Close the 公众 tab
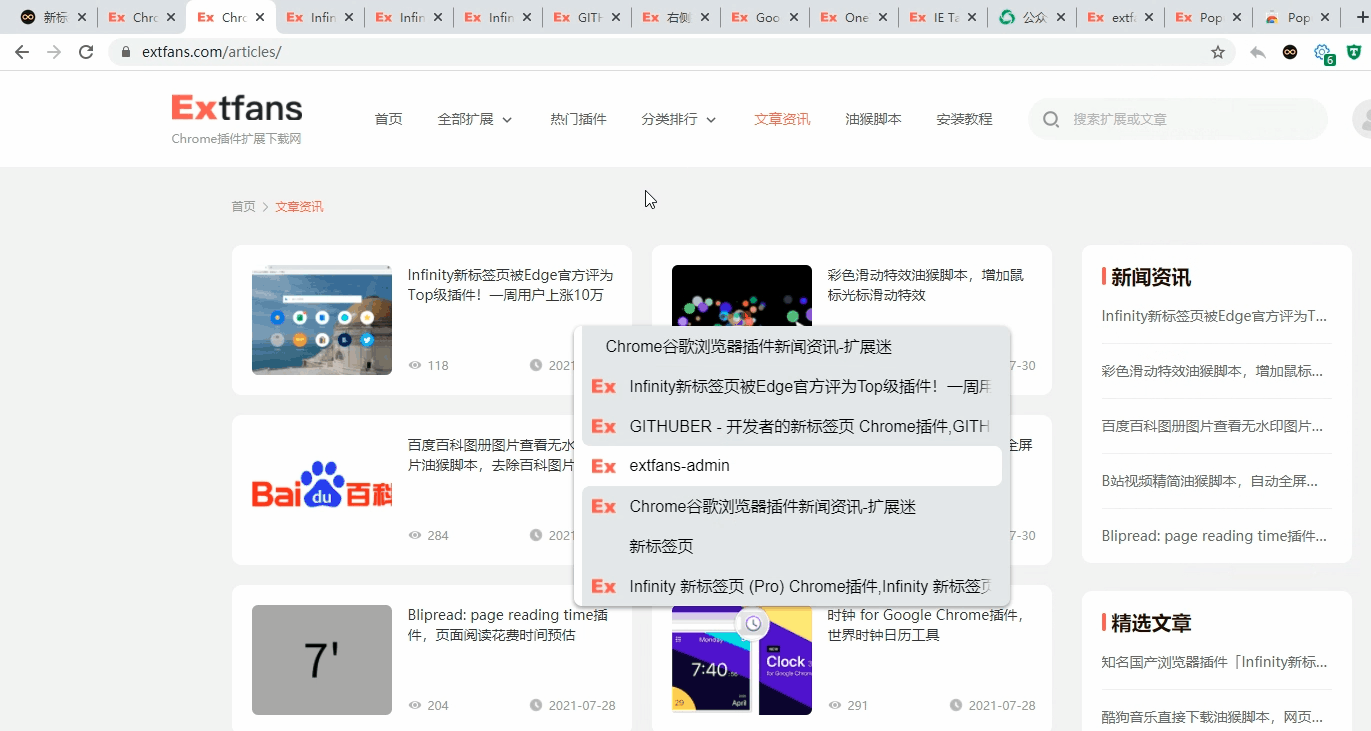 pos(1060,18)
